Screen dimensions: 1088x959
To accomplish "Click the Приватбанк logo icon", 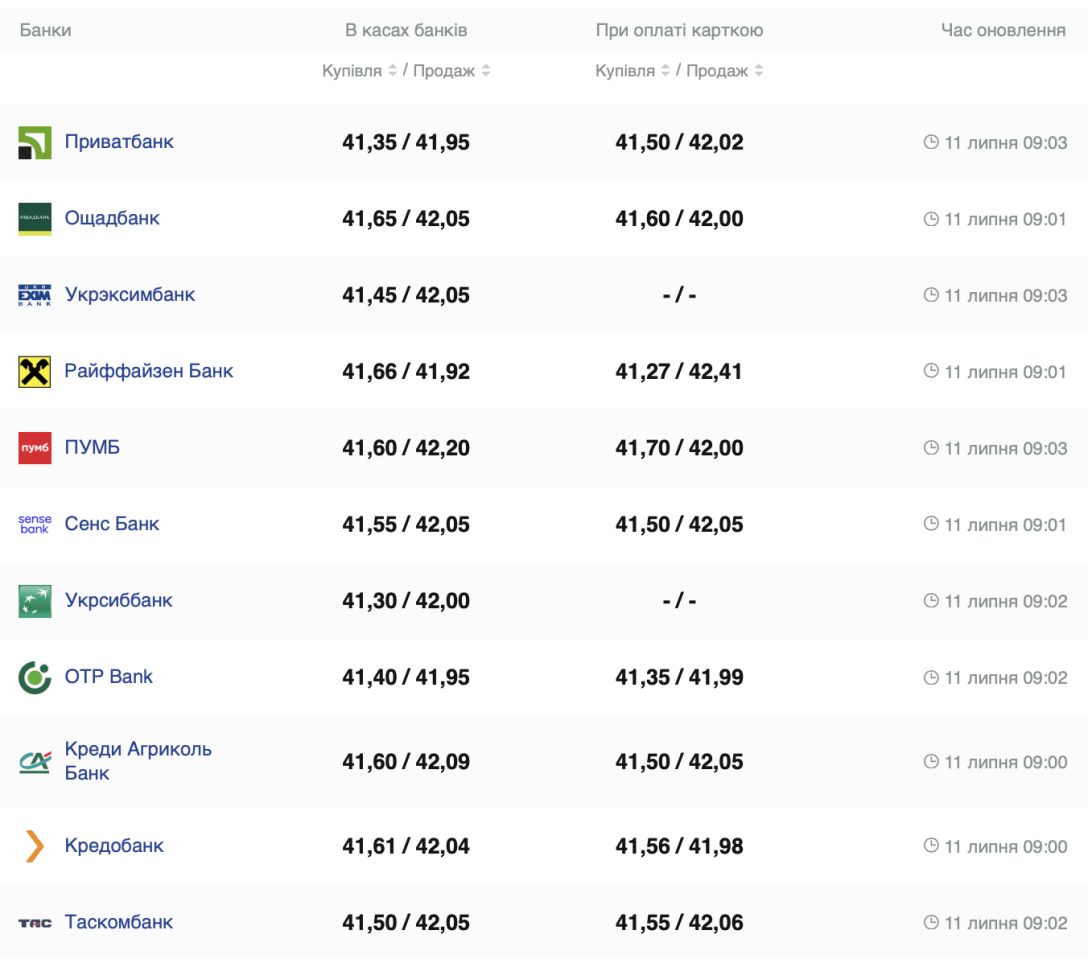I will click(35, 142).
